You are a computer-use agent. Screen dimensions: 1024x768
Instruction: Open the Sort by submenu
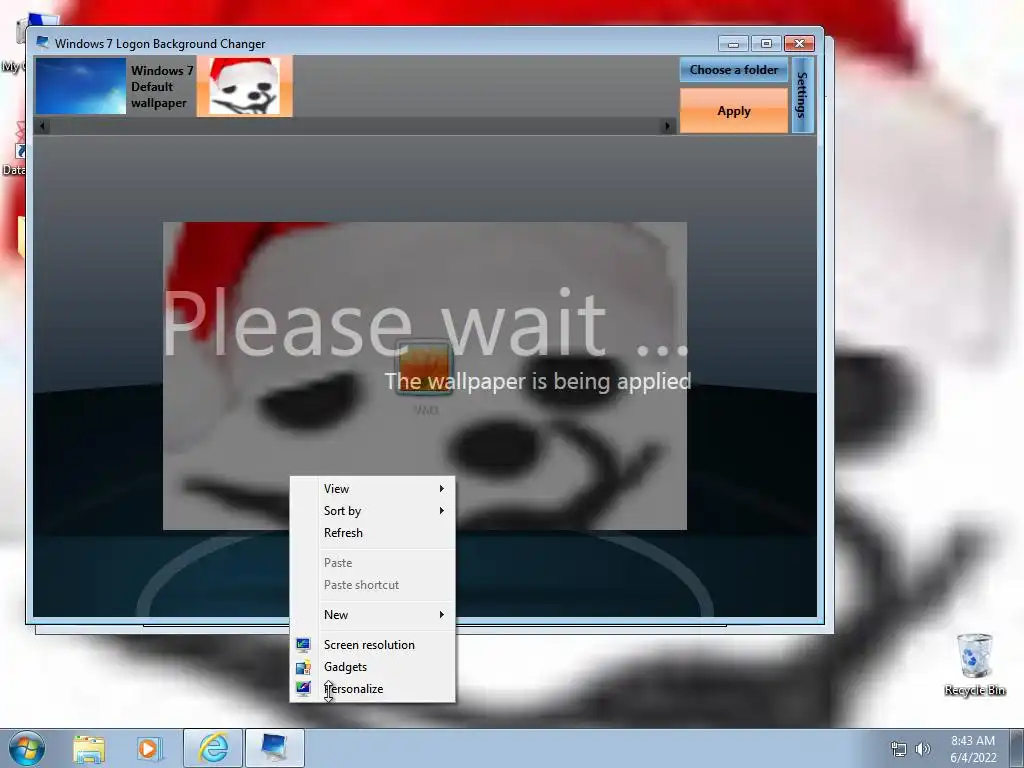click(x=372, y=511)
